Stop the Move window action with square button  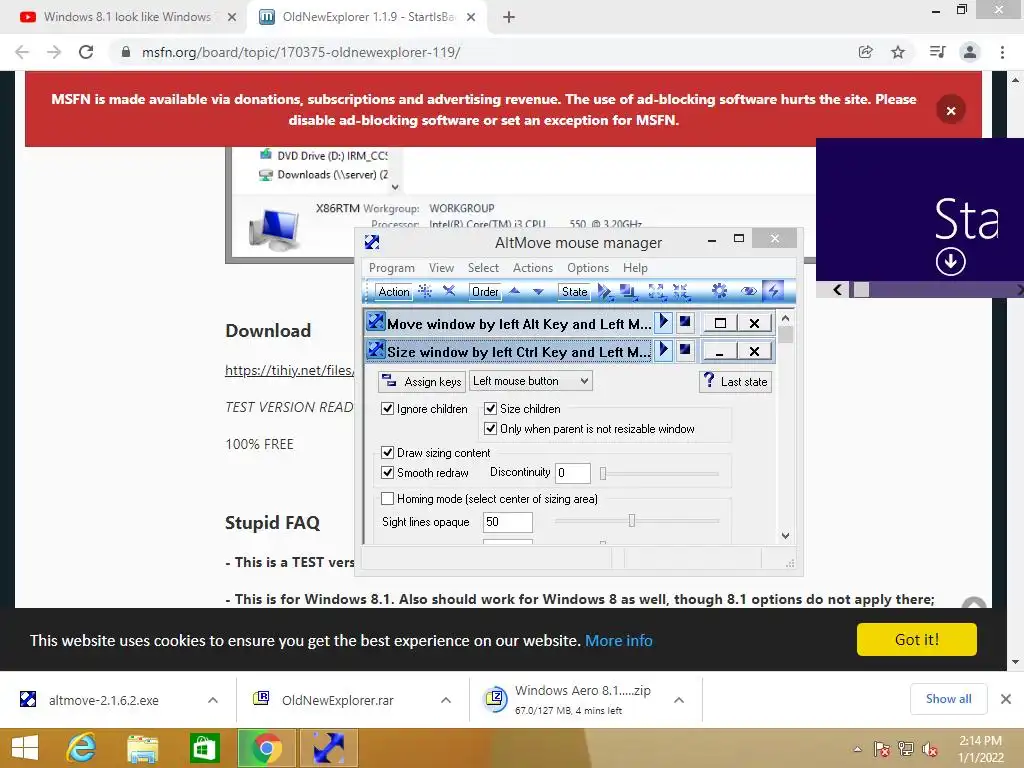click(684, 322)
